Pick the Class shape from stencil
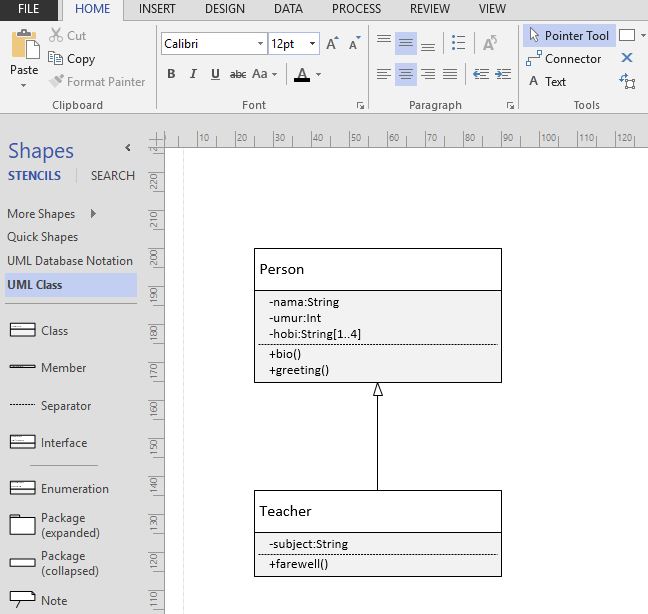Image resolution: width=648 pixels, height=614 pixels. coord(38,331)
